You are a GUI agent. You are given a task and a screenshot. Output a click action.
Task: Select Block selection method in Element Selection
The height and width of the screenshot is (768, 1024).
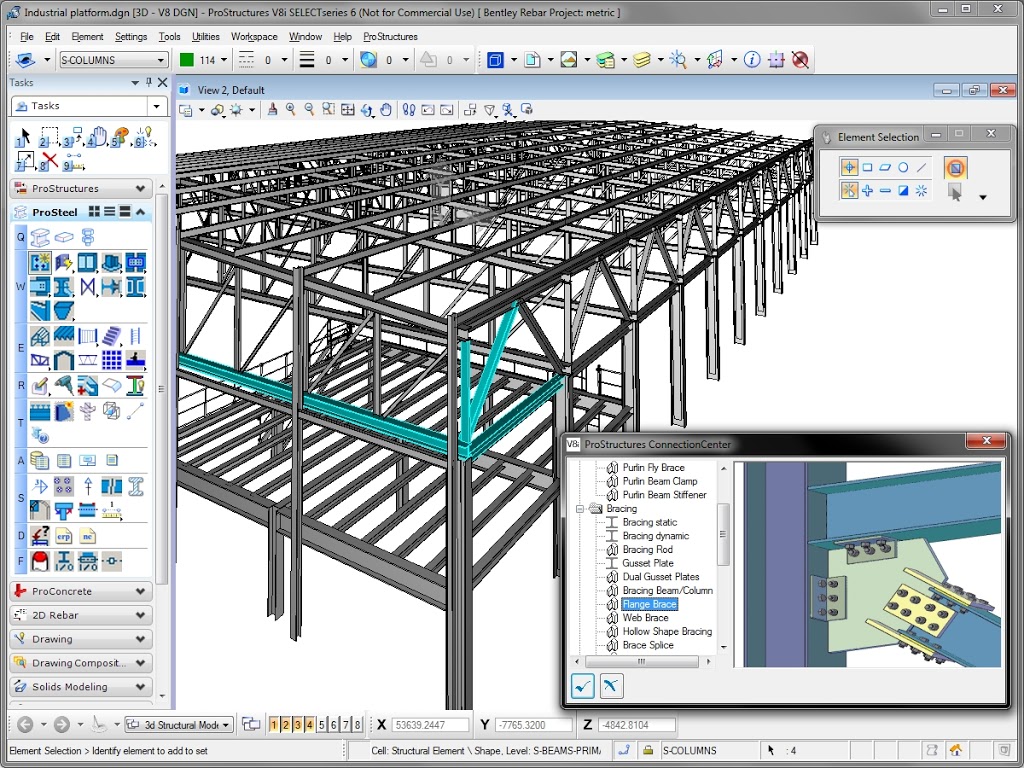click(867, 168)
